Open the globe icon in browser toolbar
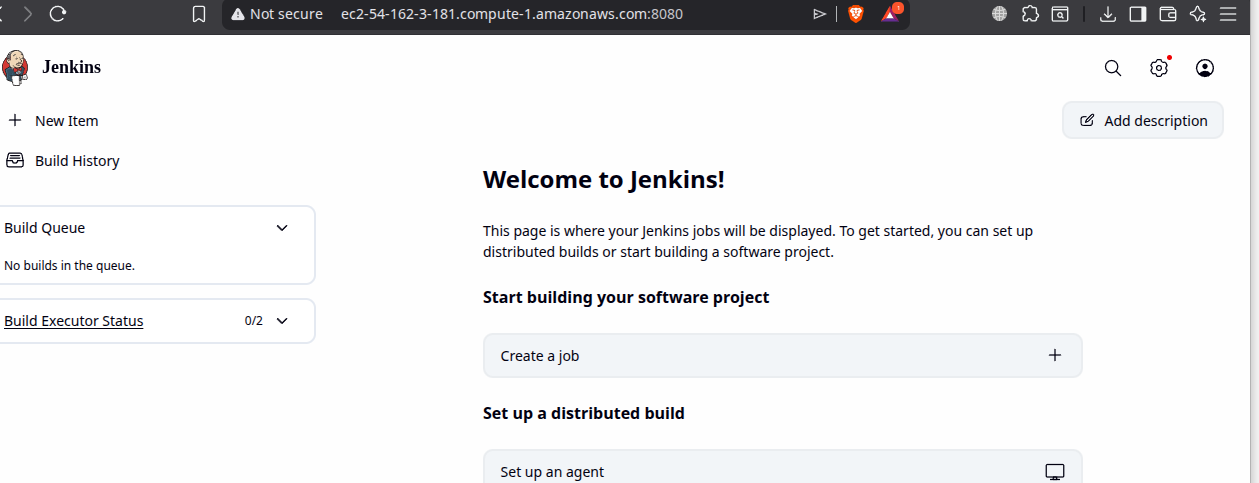This screenshot has height=483, width=1259. pyautogui.click(x=1000, y=14)
